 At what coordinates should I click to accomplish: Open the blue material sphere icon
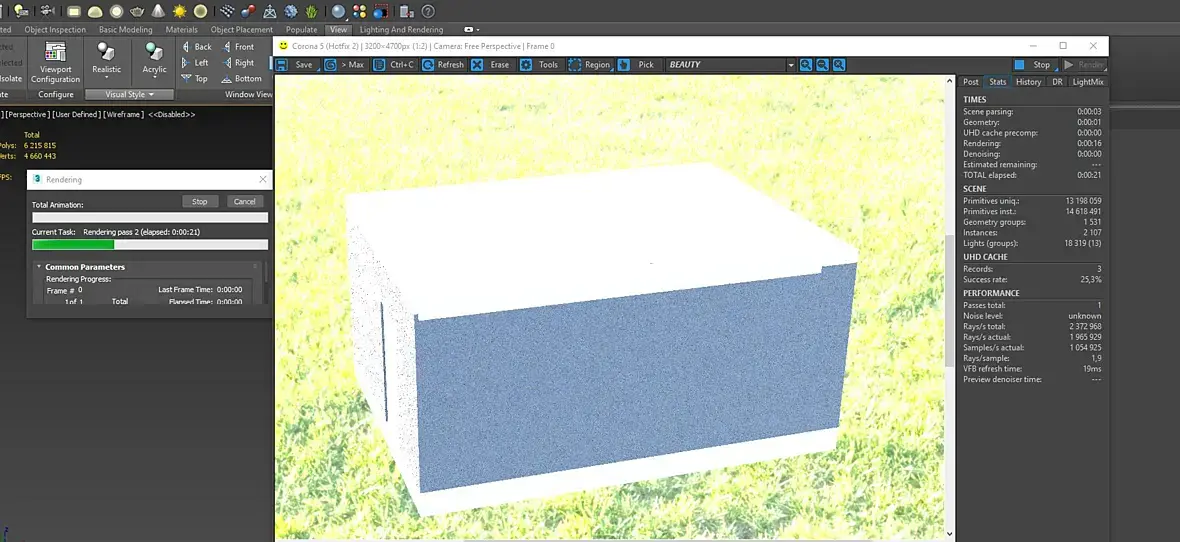point(339,11)
